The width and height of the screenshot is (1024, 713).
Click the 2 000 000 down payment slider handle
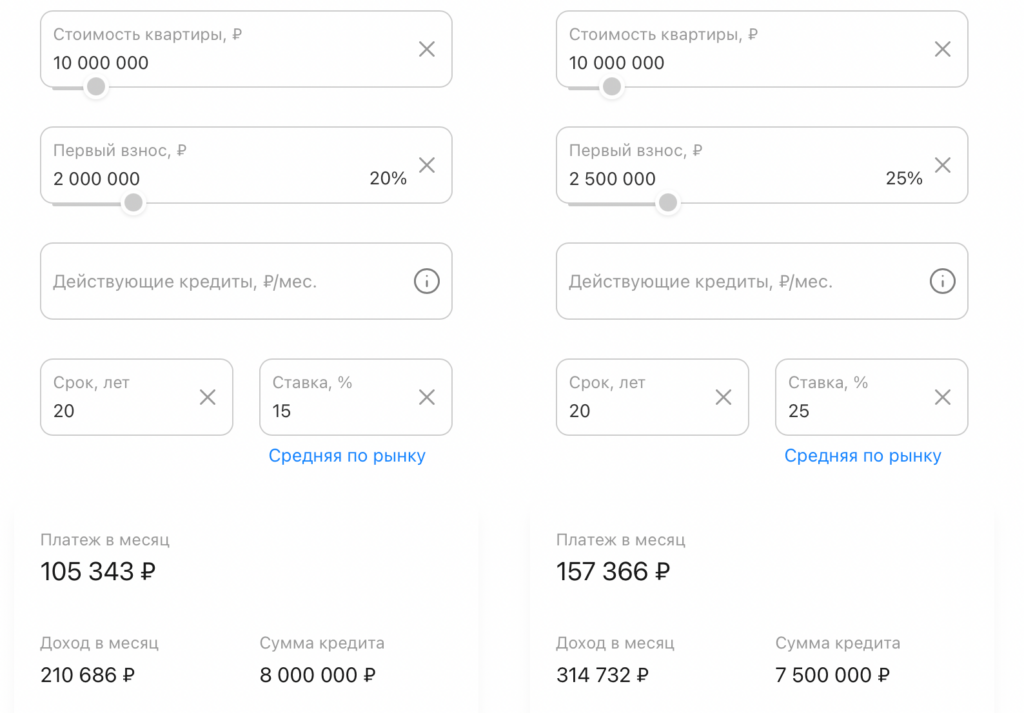click(x=133, y=203)
